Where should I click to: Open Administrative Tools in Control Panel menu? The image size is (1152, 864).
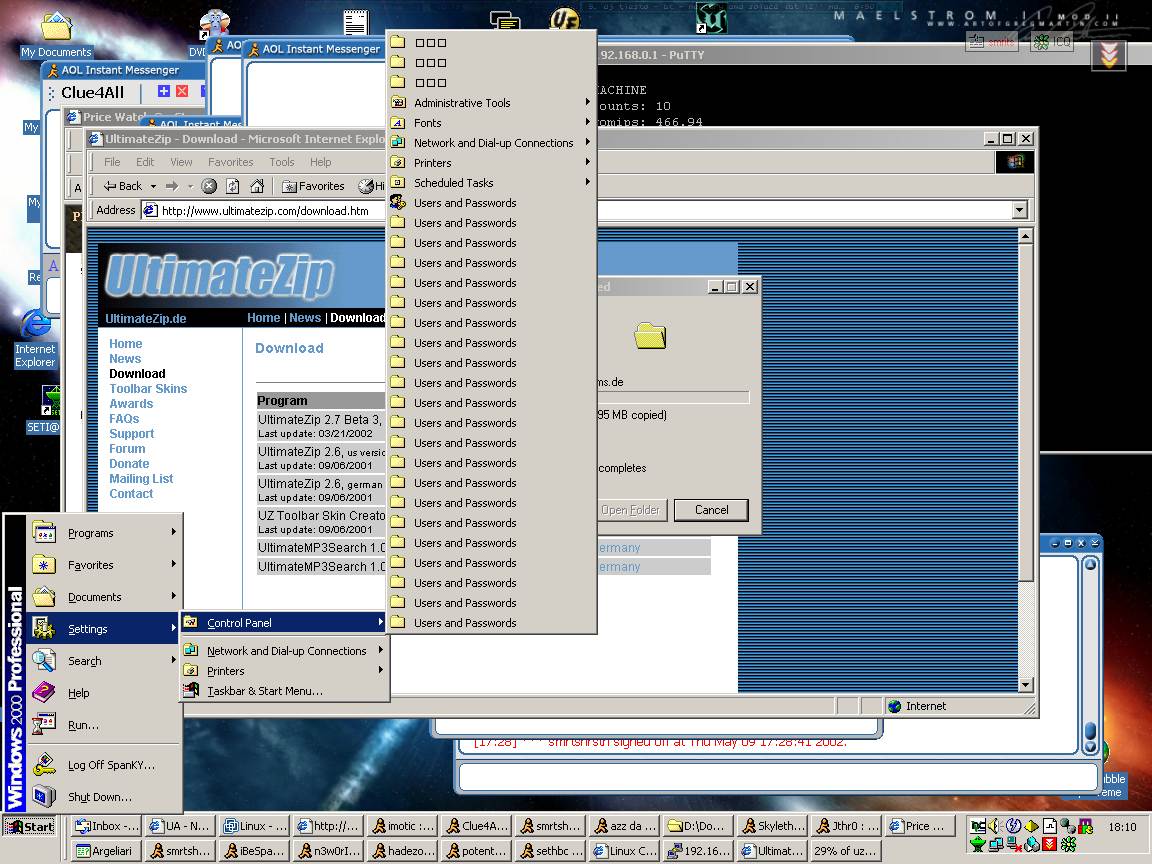pos(462,103)
